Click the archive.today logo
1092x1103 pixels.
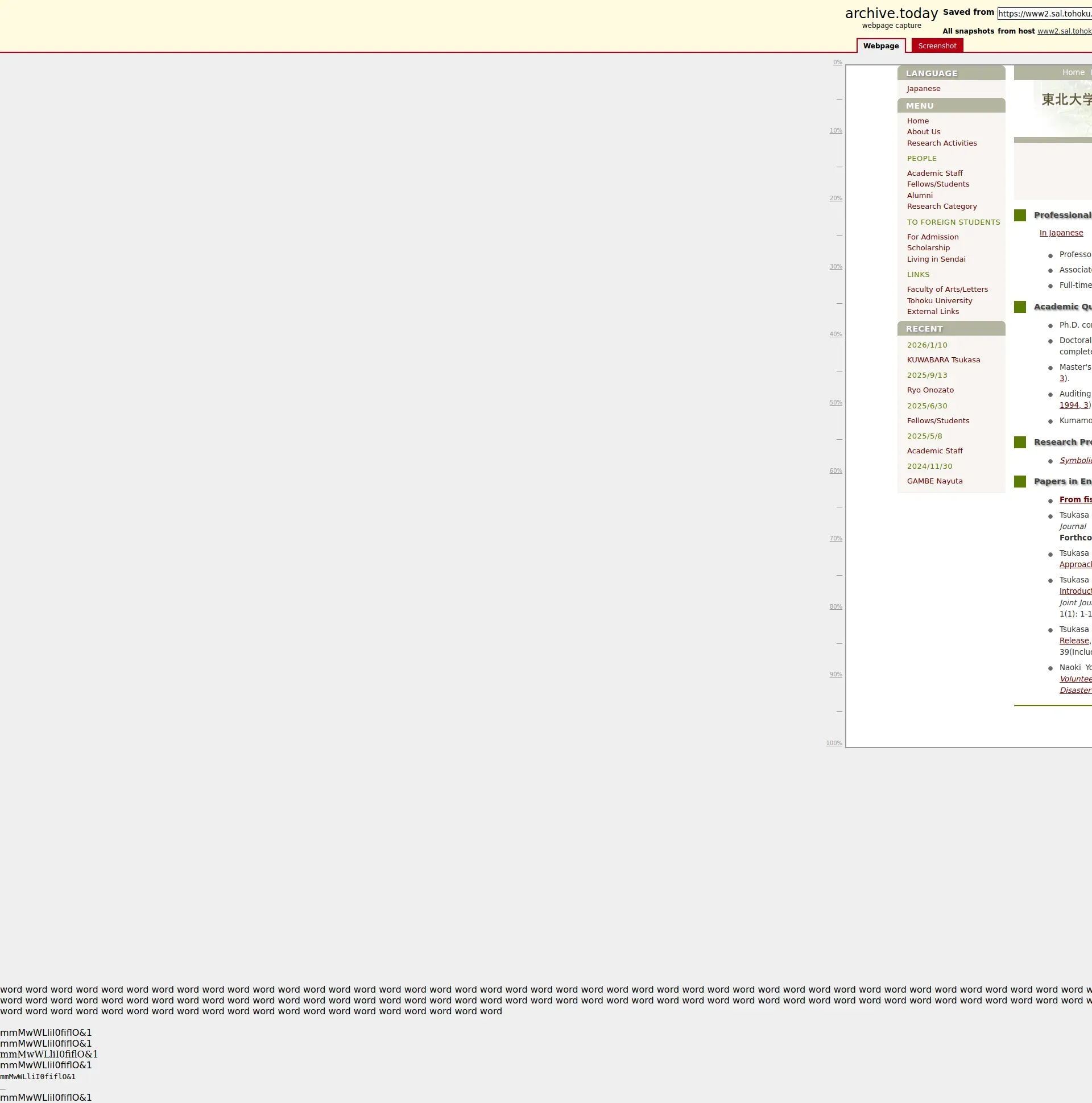tap(891, 14)
